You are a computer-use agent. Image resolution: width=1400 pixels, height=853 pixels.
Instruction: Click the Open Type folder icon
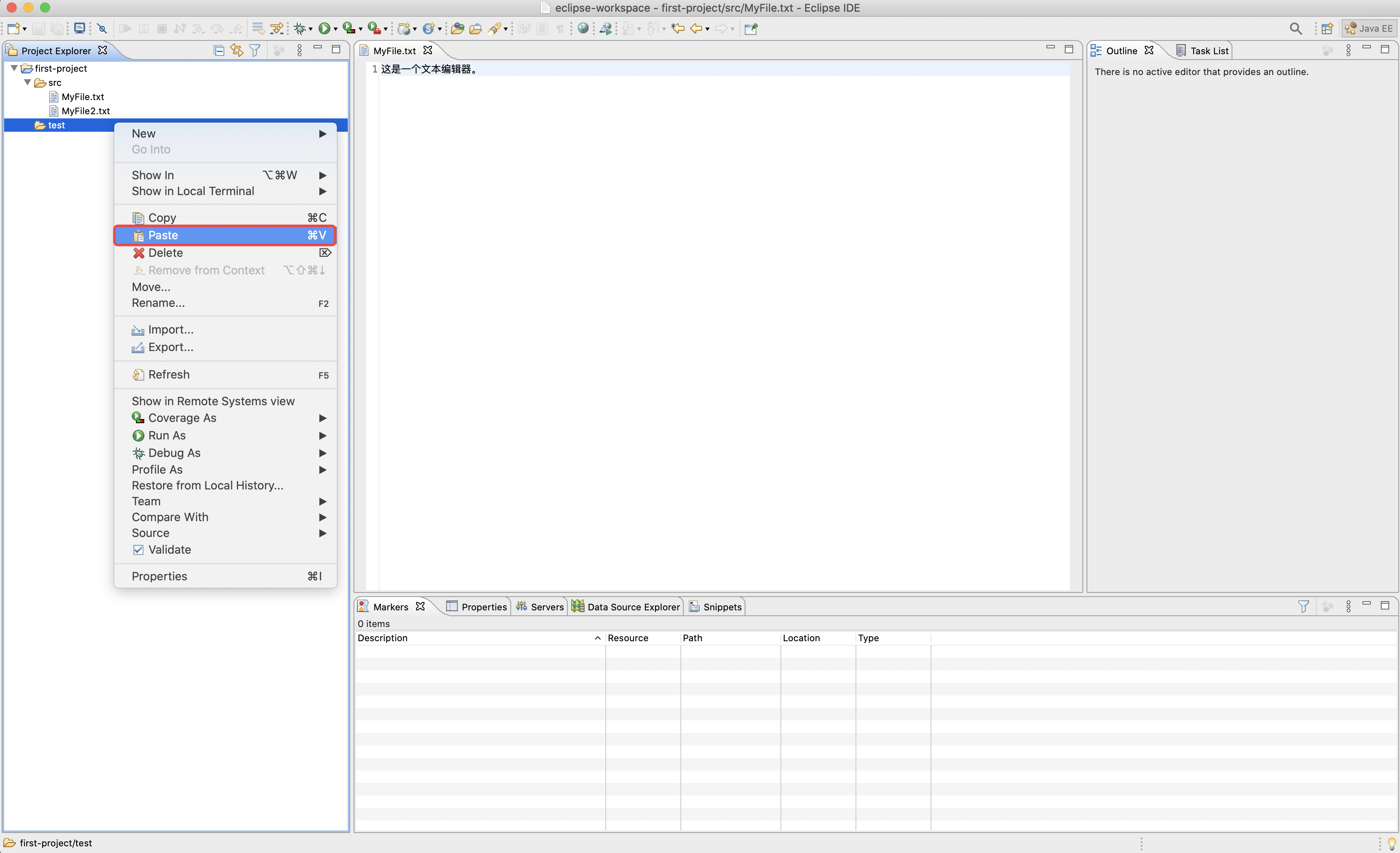click(x=458, y=28)
